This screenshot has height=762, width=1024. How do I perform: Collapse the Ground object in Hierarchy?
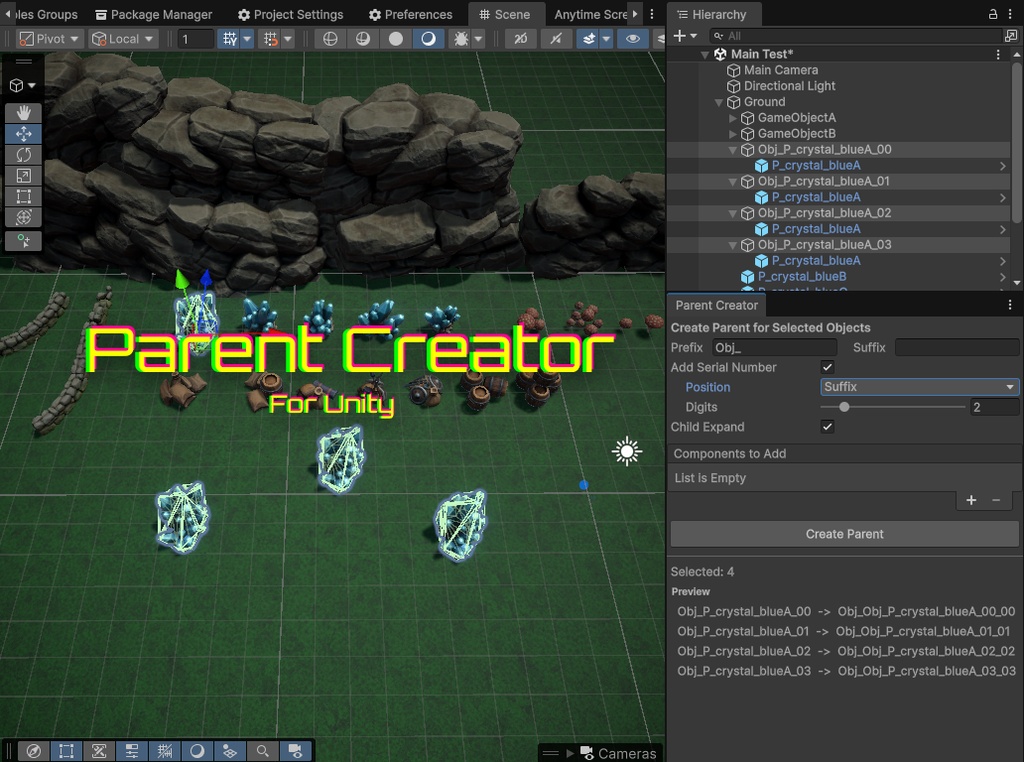719,103
